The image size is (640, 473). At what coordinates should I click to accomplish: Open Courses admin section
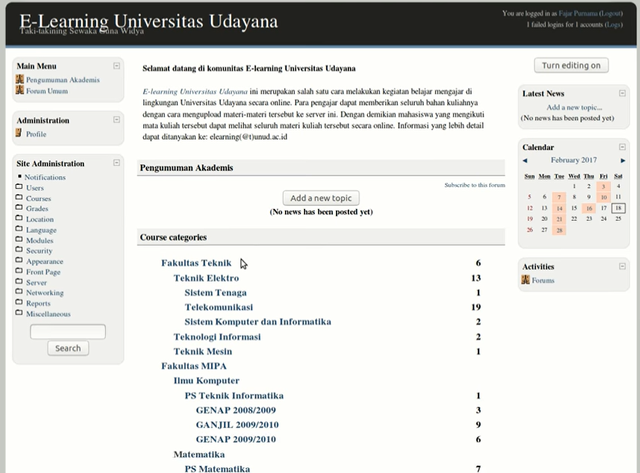coord(38,198)
